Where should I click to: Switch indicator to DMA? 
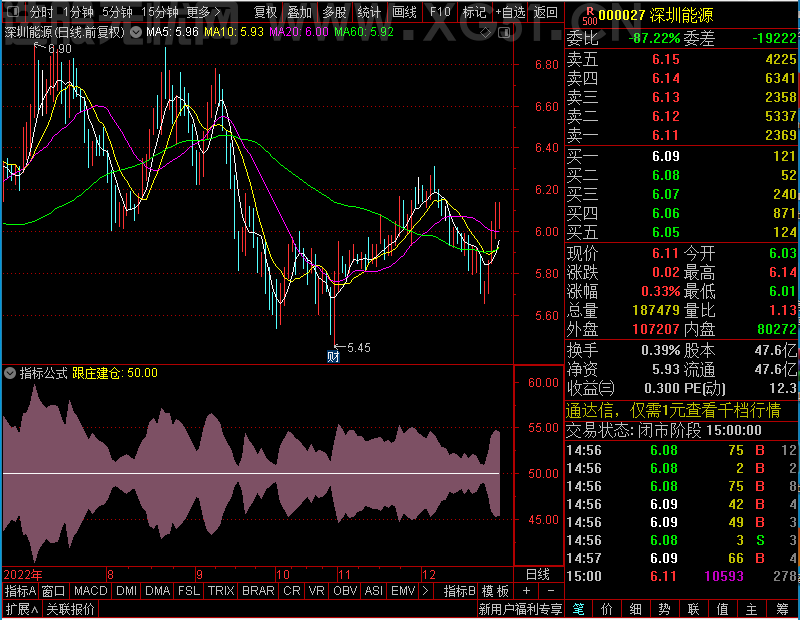pyautogui.click(x=157, y=591)
